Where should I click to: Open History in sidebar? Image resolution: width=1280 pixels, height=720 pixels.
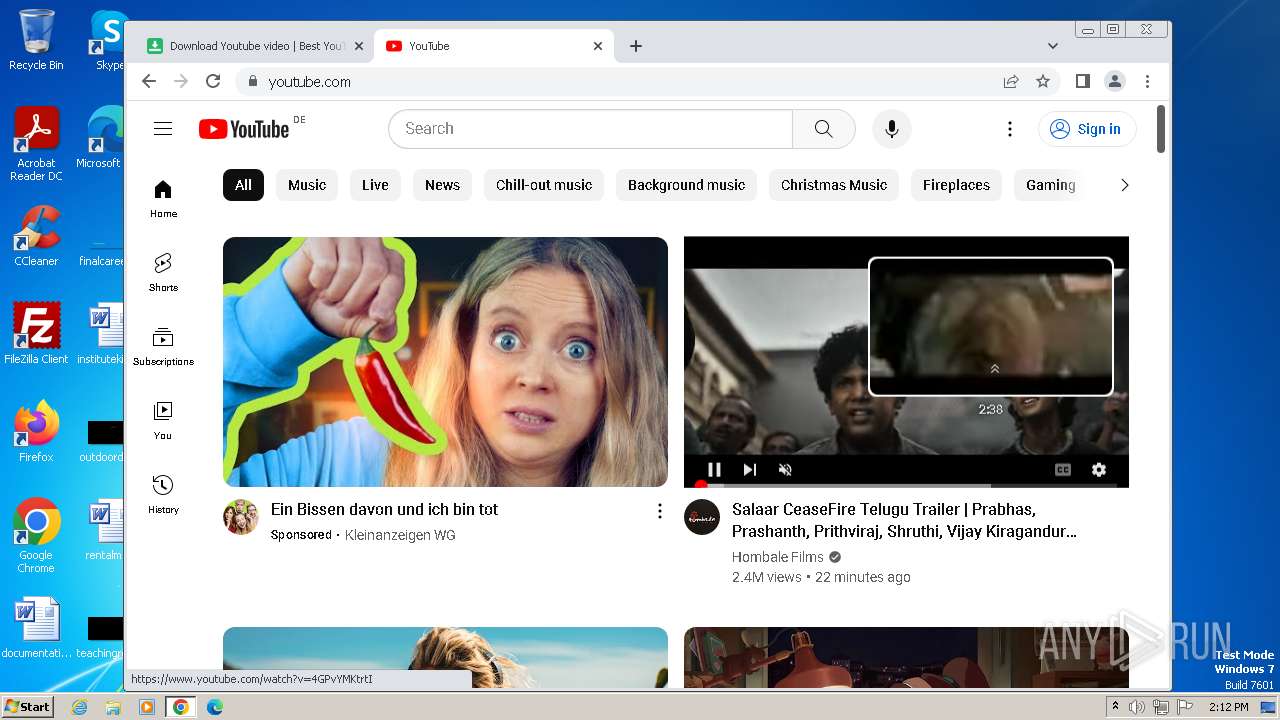[163, 494]
